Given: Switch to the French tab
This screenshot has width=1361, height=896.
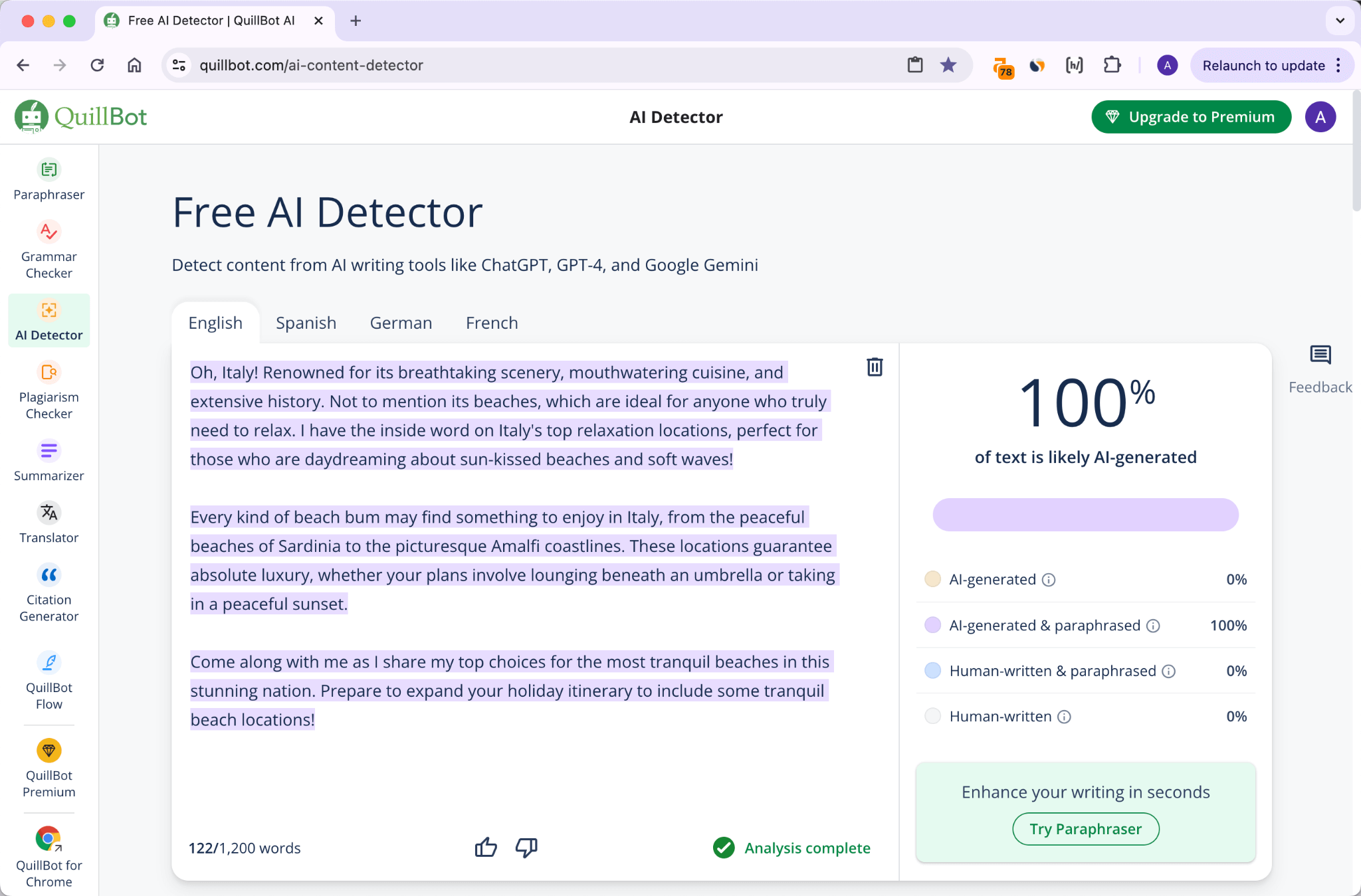Looking at the screenshot, I should point(492,323).
